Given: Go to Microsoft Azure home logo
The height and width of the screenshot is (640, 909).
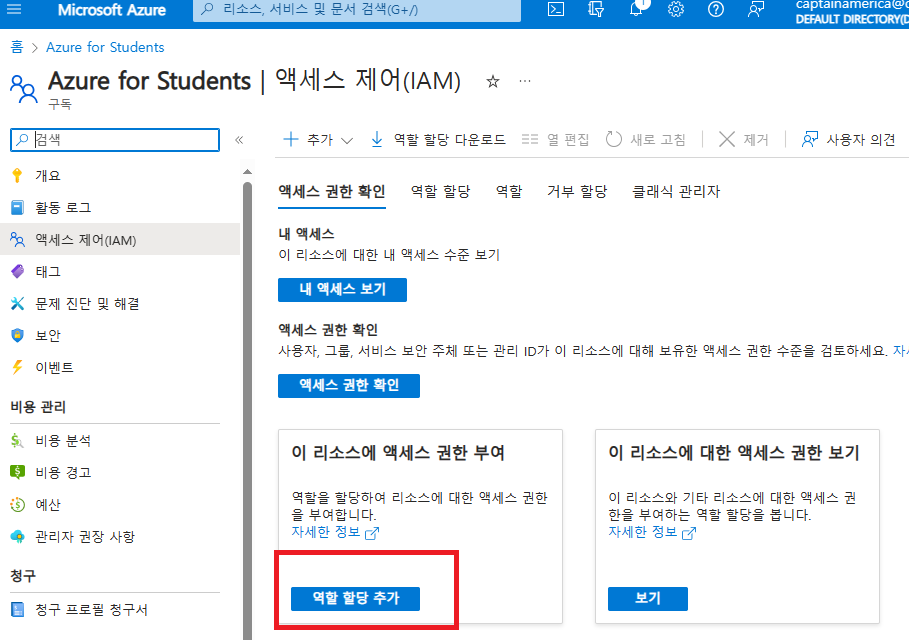Looking at the screenshot, I should click(112, 10).
